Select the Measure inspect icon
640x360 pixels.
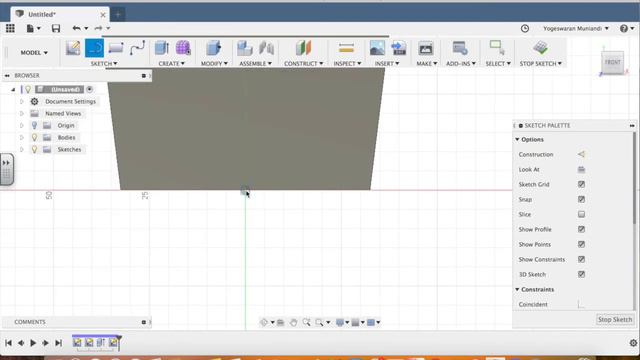click(346, 48)
